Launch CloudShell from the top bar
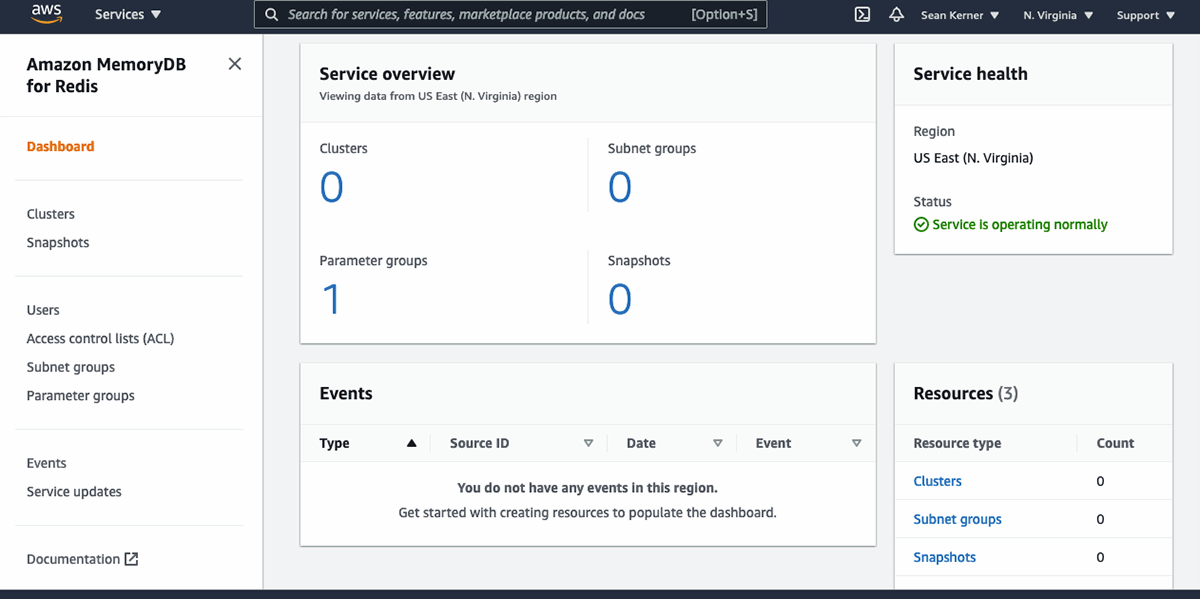 pyautogui.click(x=862, y=14)
